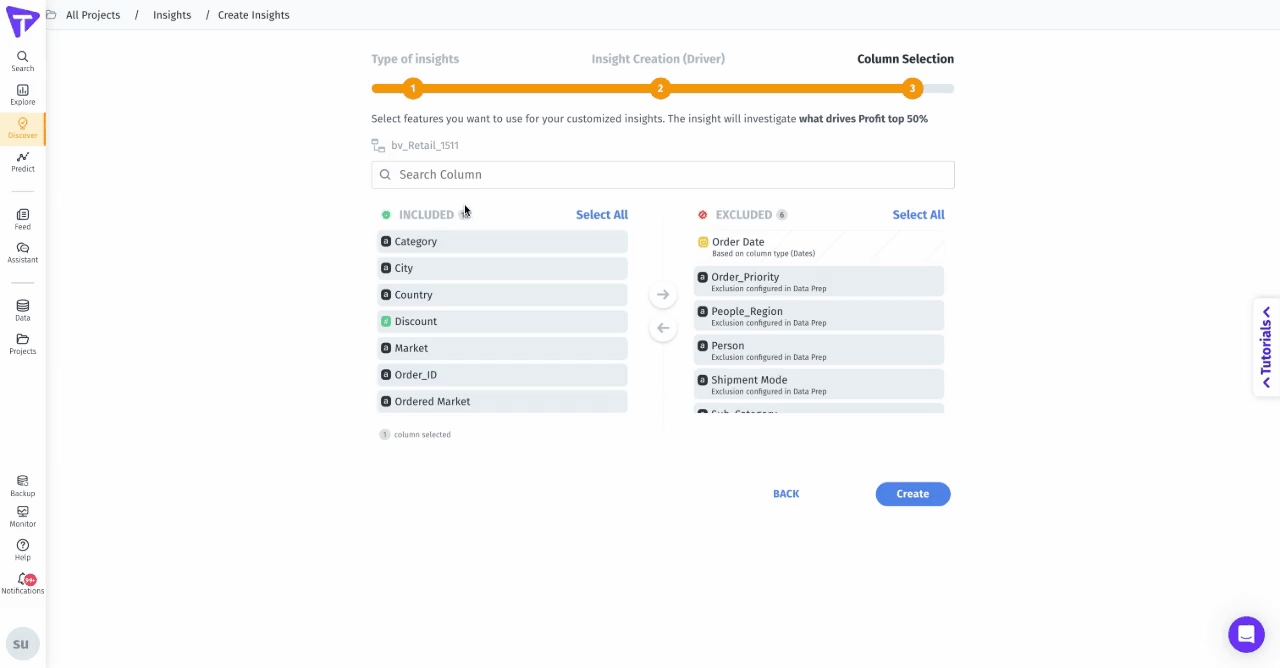Click the Create button

[x=912, y=494]
